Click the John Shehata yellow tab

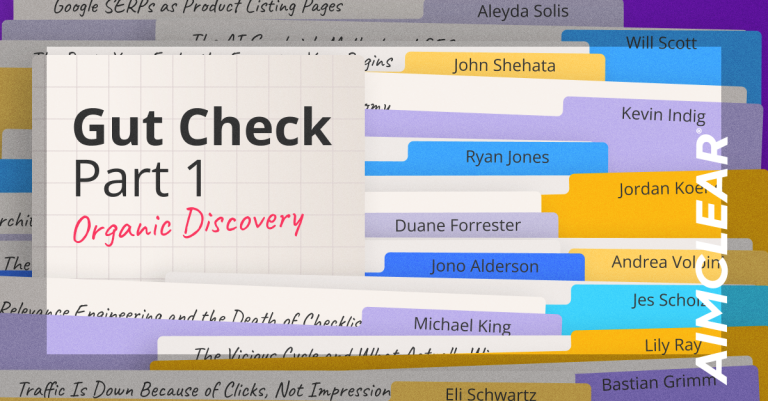(504, 66)
